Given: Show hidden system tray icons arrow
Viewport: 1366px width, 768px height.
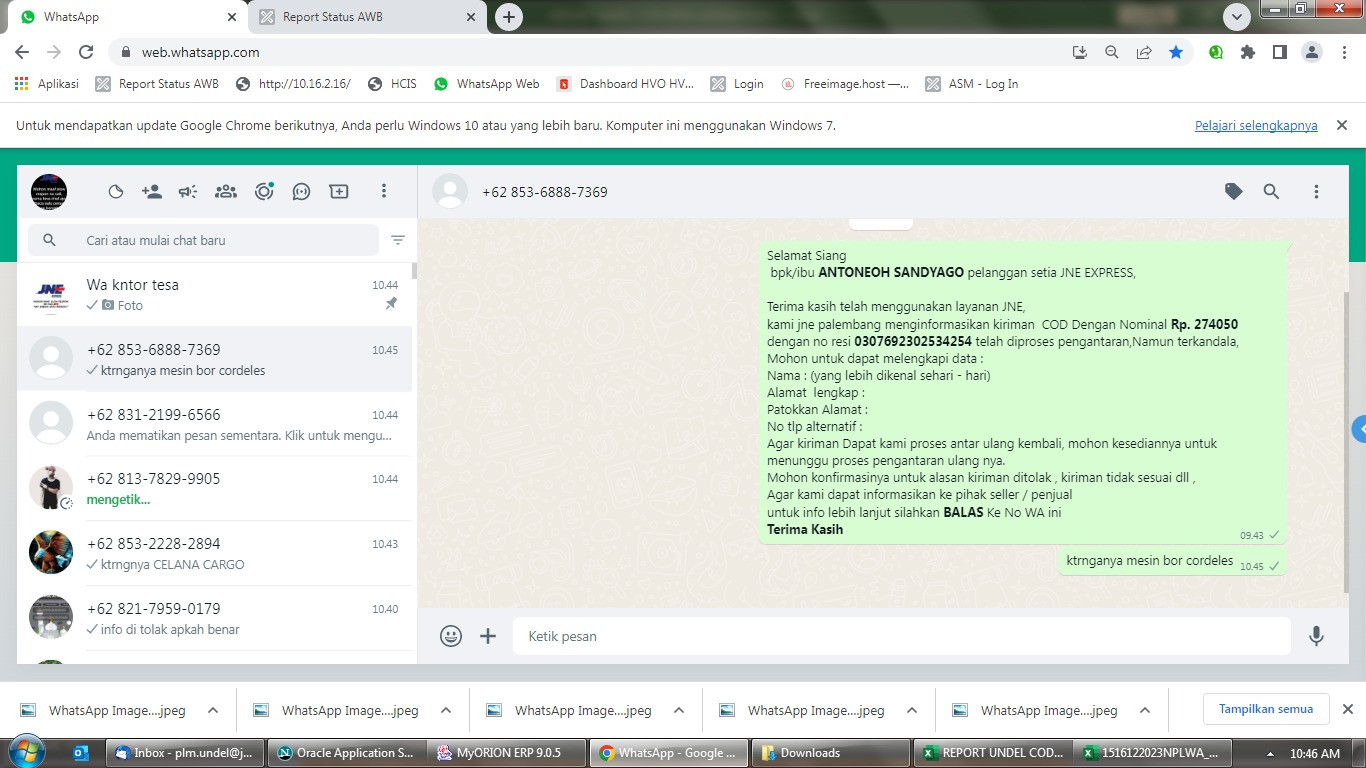Looking at the screenshot, I should [1271, 754].
